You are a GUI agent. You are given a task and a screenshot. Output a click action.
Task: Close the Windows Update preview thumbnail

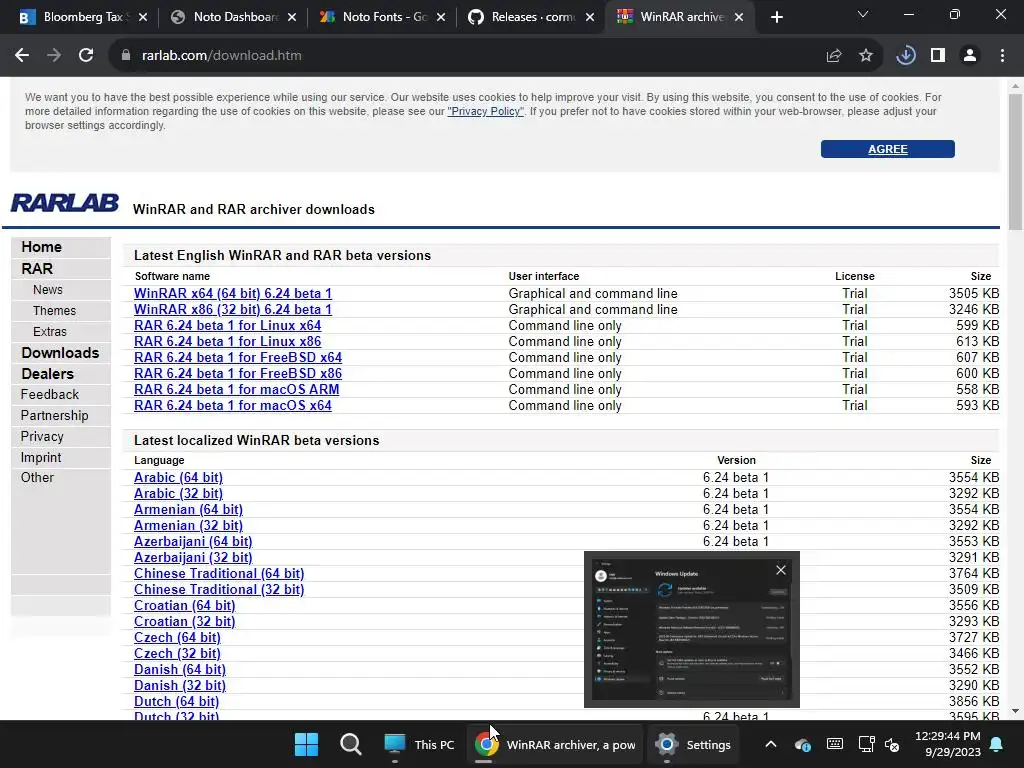(780, 570)
